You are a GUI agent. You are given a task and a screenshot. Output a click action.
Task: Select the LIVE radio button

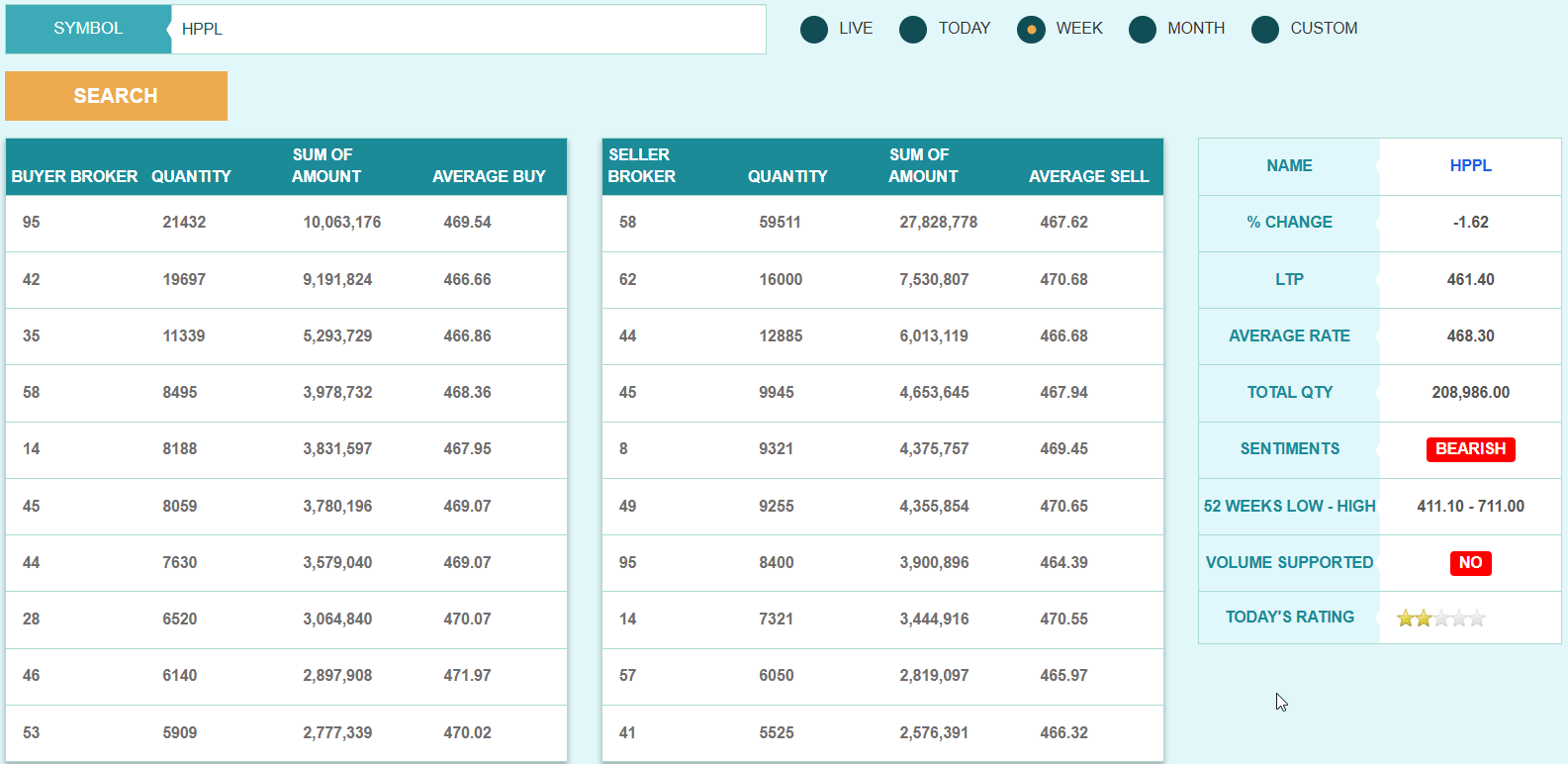point(814,30)
